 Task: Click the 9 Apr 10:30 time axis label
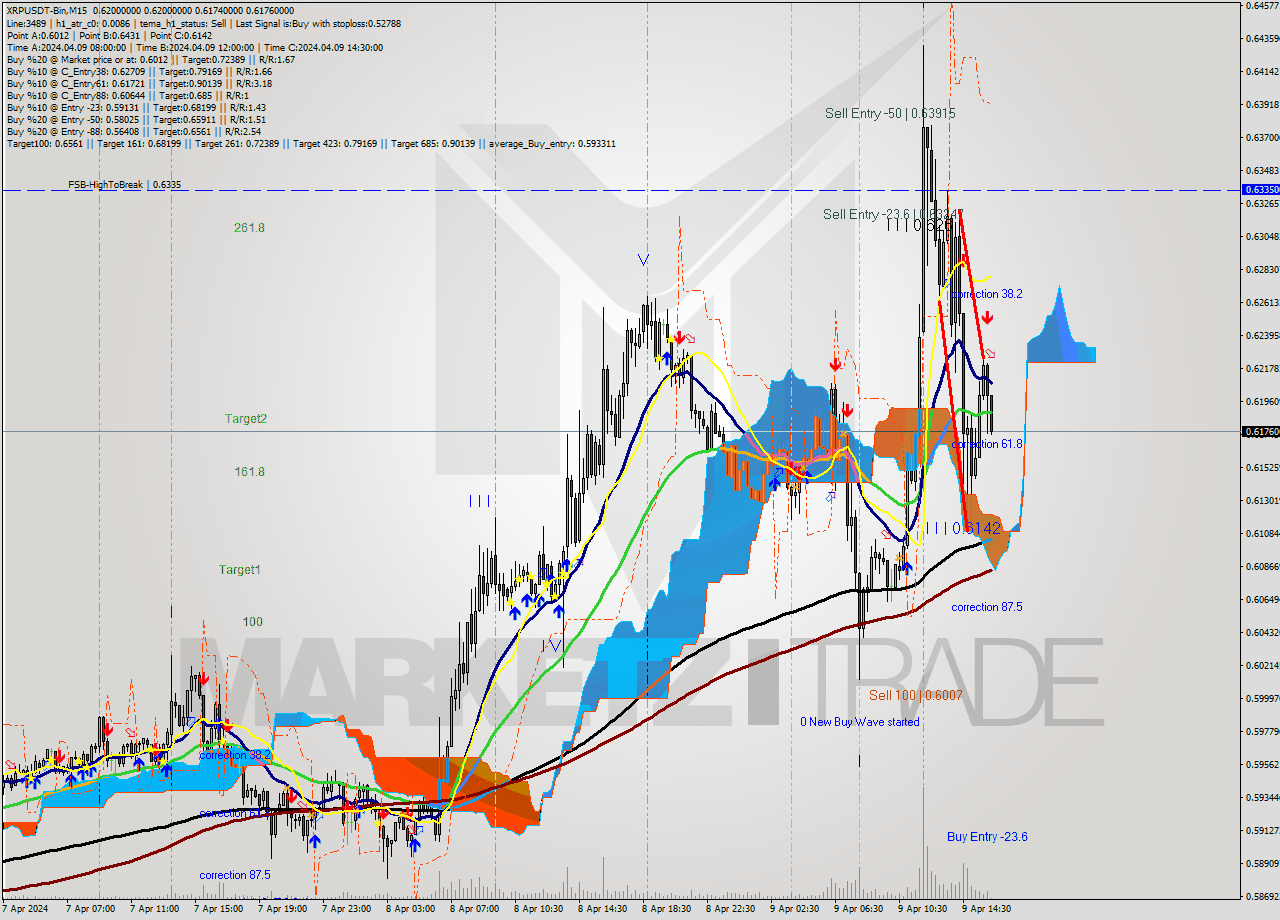922,909
